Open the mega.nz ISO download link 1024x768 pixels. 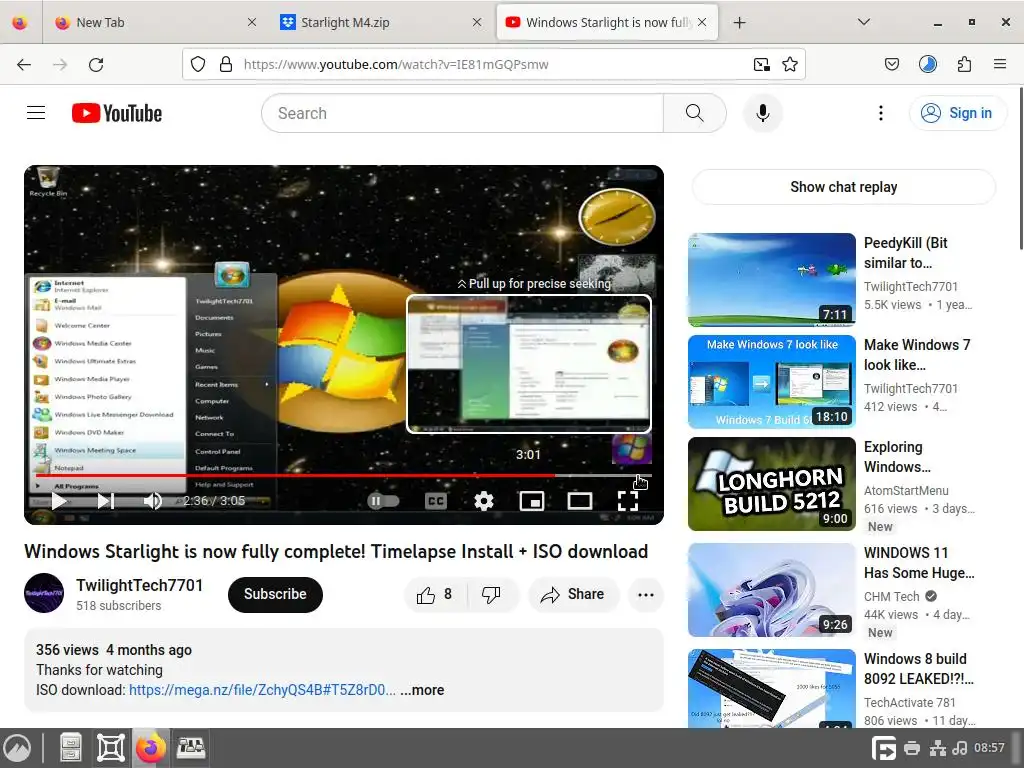click(262, 690)
